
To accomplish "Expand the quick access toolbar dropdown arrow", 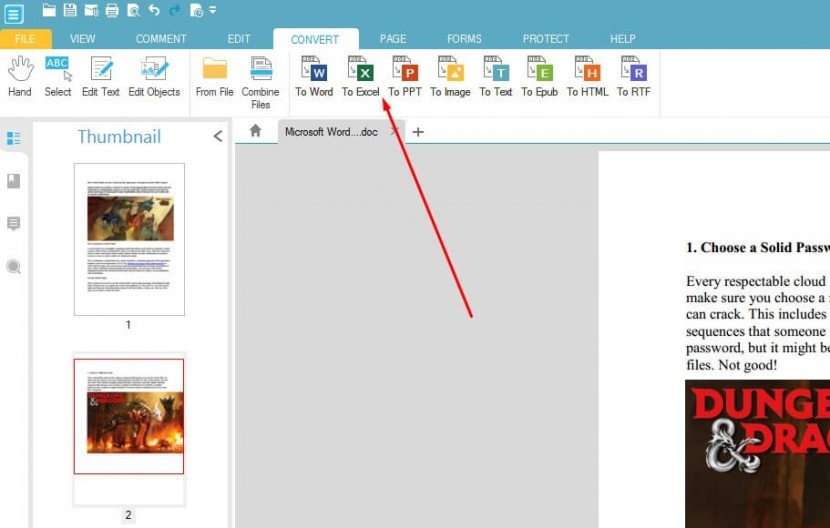I will point(213,10).
